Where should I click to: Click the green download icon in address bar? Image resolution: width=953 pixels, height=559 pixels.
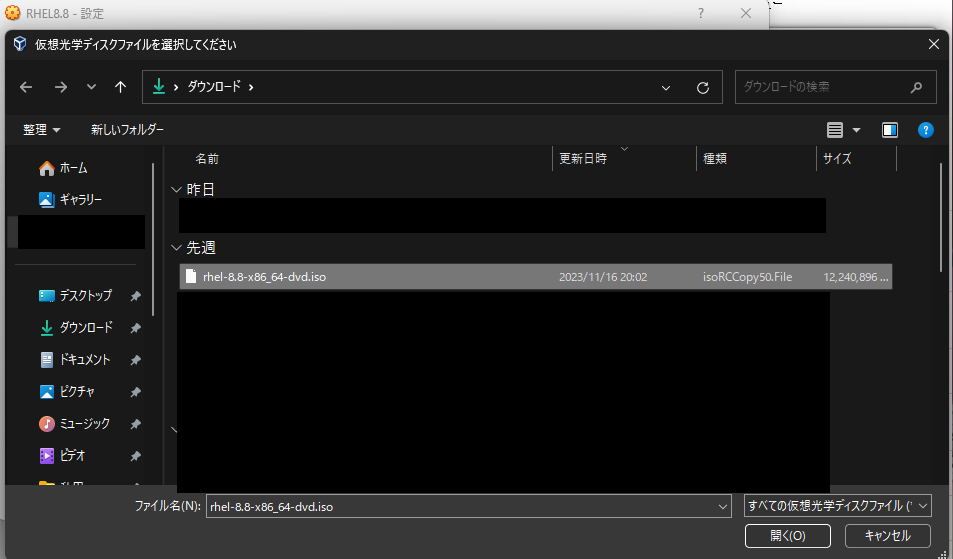tap(159, 87)
